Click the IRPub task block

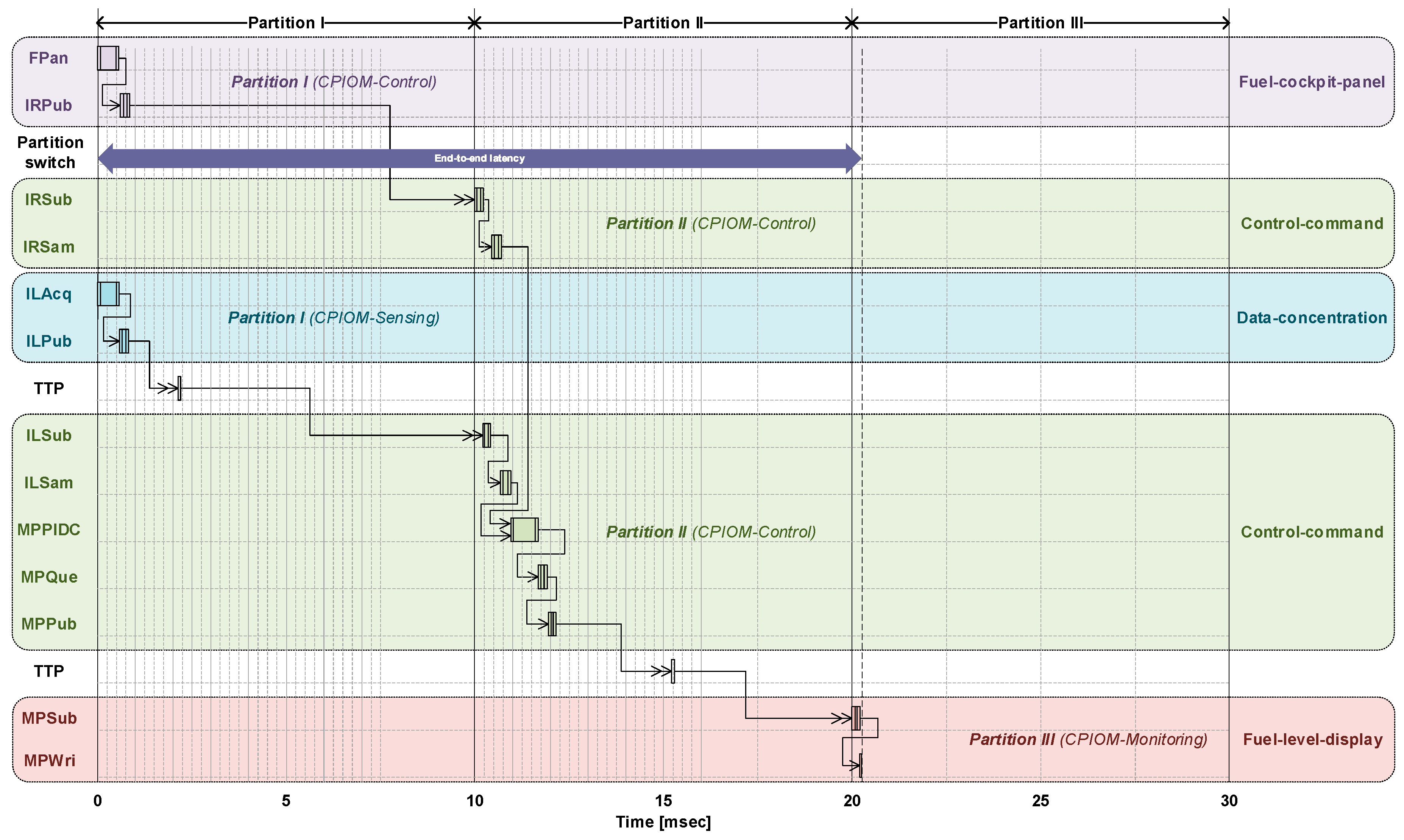[125, 105]
